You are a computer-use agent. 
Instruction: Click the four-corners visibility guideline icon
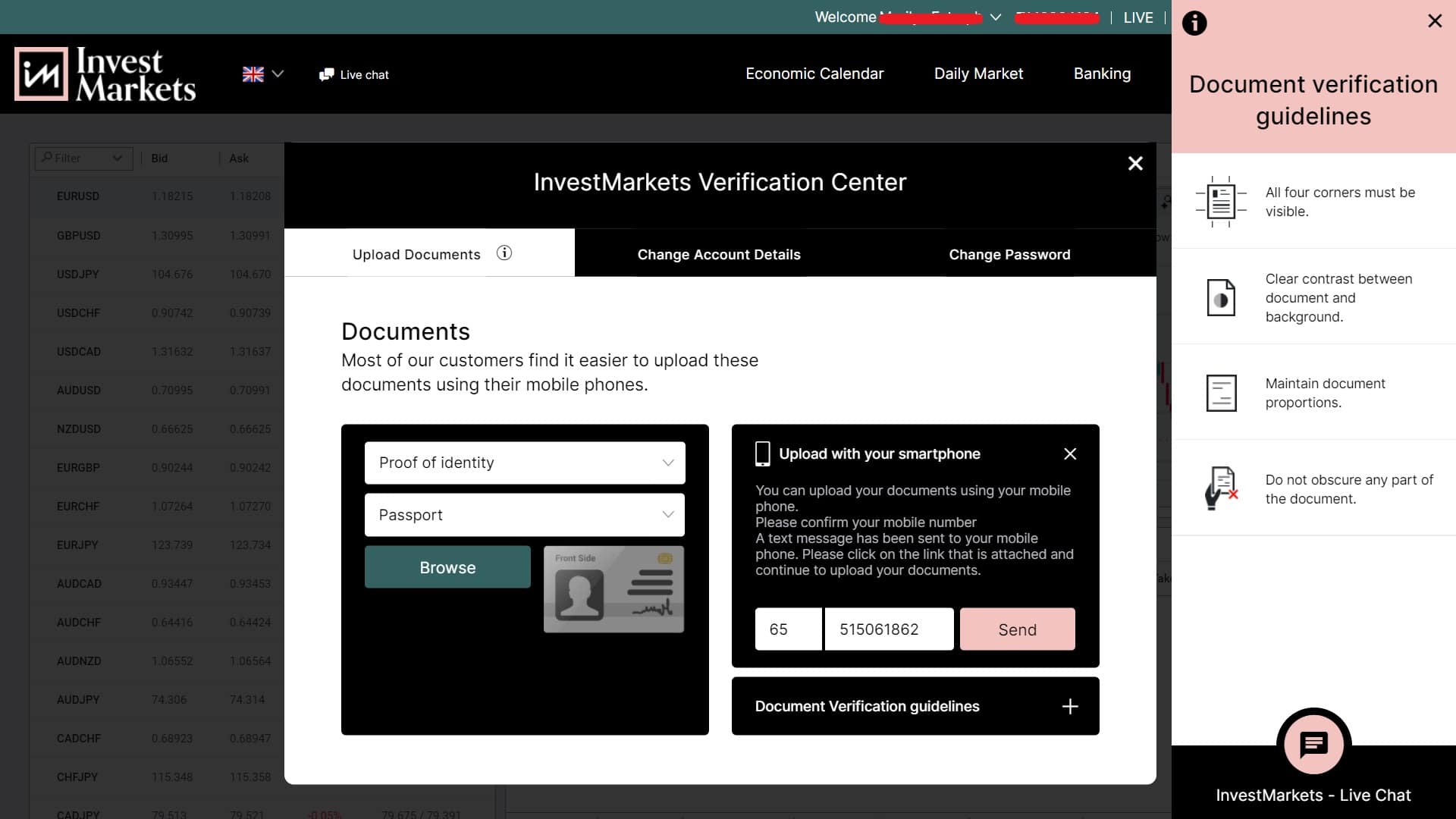[x=1221, y=202]
